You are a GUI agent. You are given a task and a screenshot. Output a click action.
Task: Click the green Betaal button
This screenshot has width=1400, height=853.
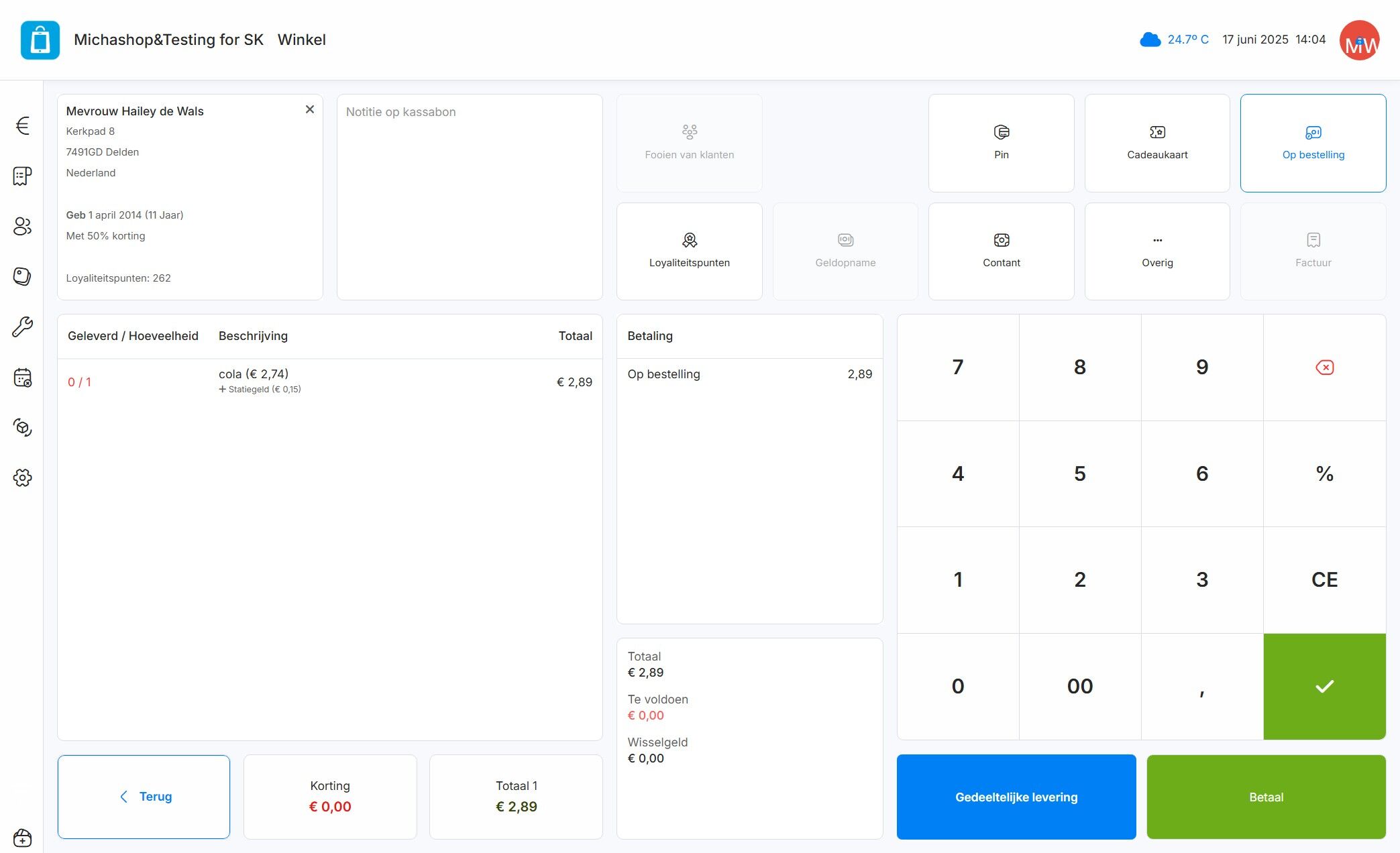pyautogui.click(x=1266, y=797)
